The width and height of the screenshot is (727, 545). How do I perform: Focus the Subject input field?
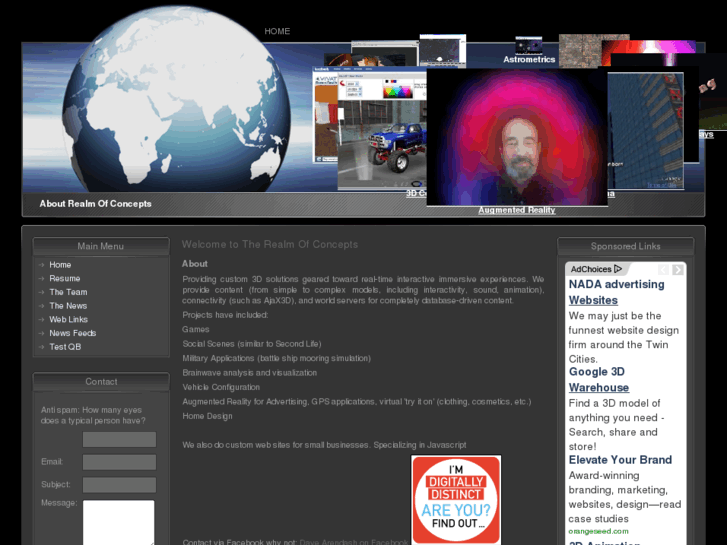(119, 485)
